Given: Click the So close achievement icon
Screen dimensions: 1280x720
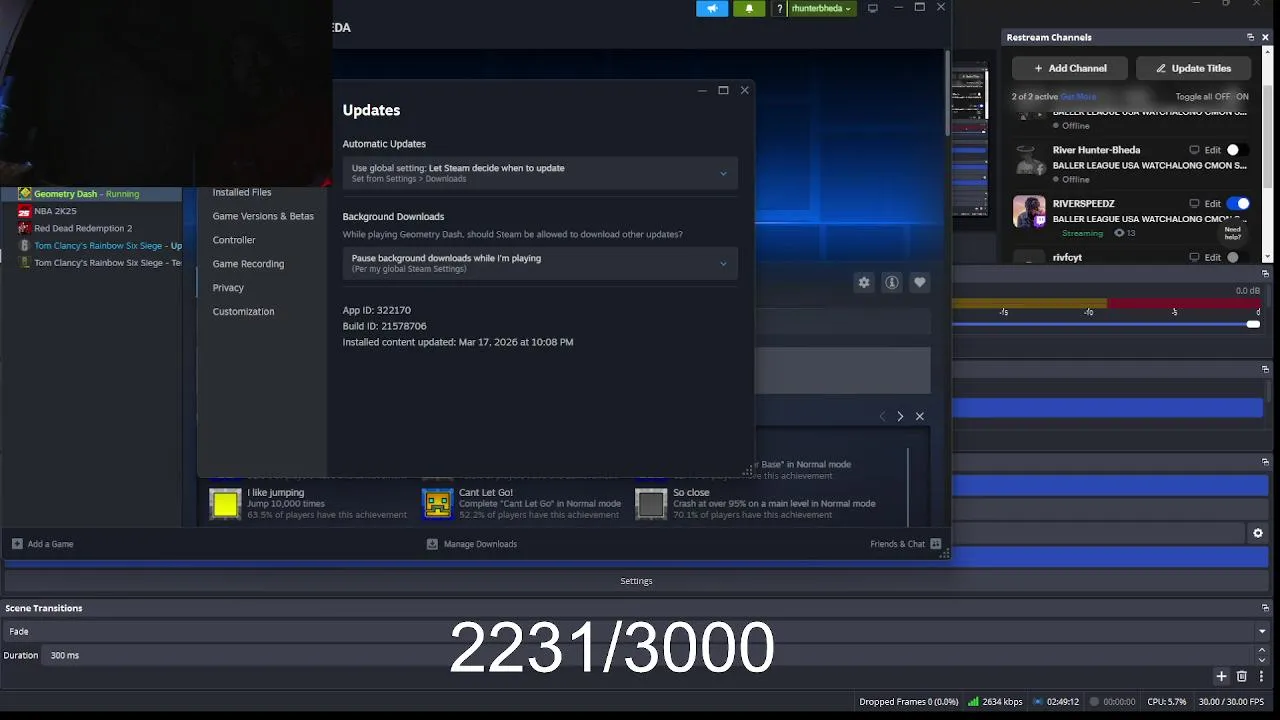Looking at the screenshot, I should pos(651,504).
